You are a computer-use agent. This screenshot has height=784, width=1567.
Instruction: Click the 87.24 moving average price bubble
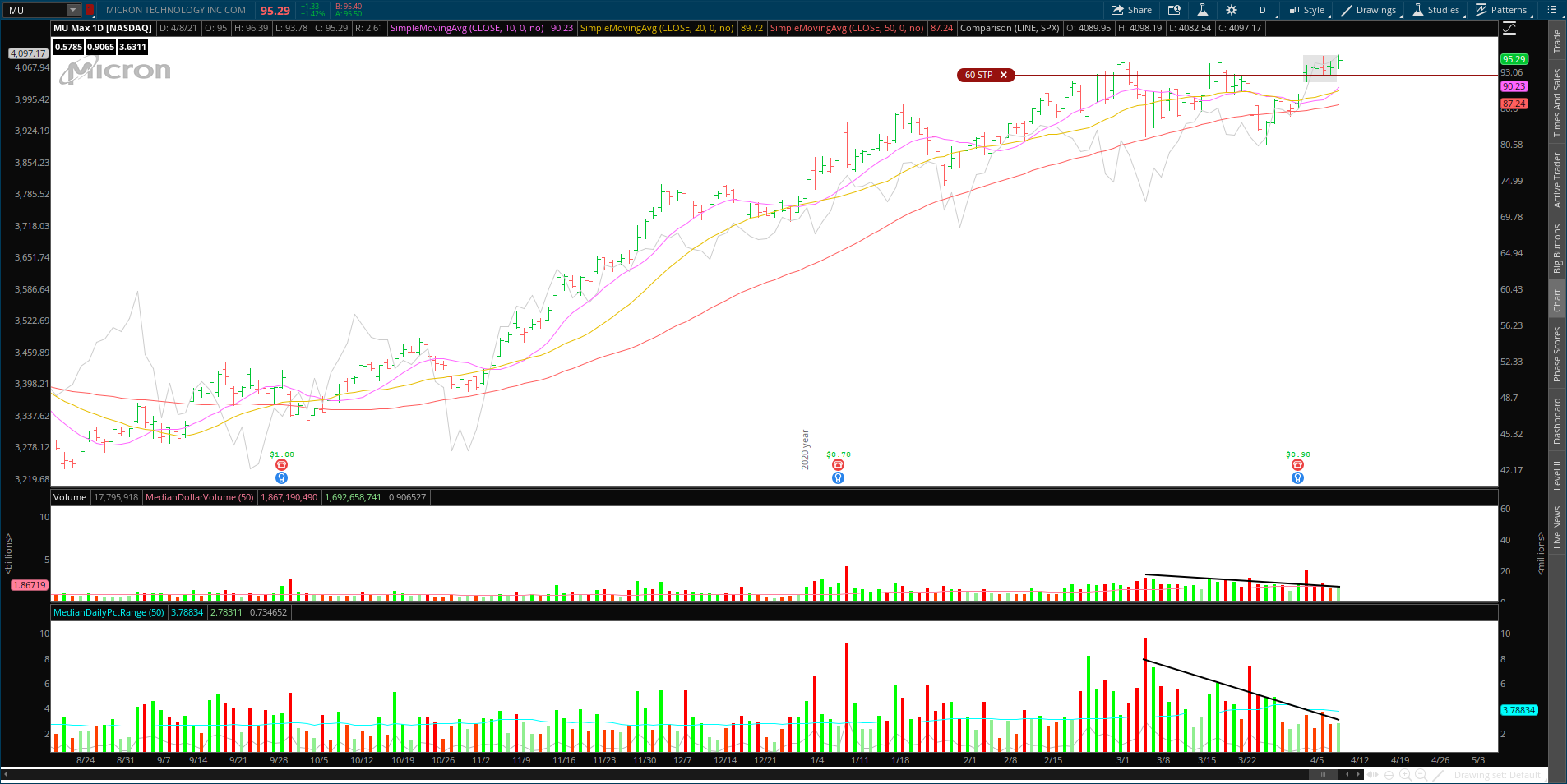pos(1514,104)
